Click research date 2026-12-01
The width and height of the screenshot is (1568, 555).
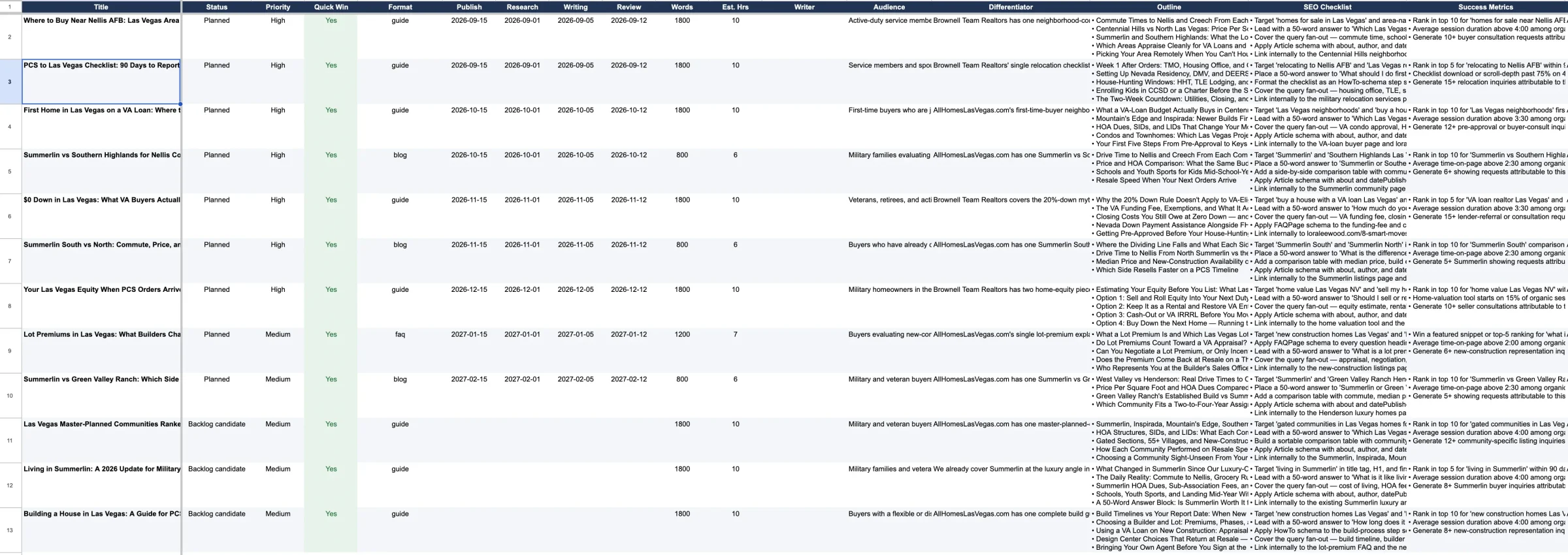522,289
